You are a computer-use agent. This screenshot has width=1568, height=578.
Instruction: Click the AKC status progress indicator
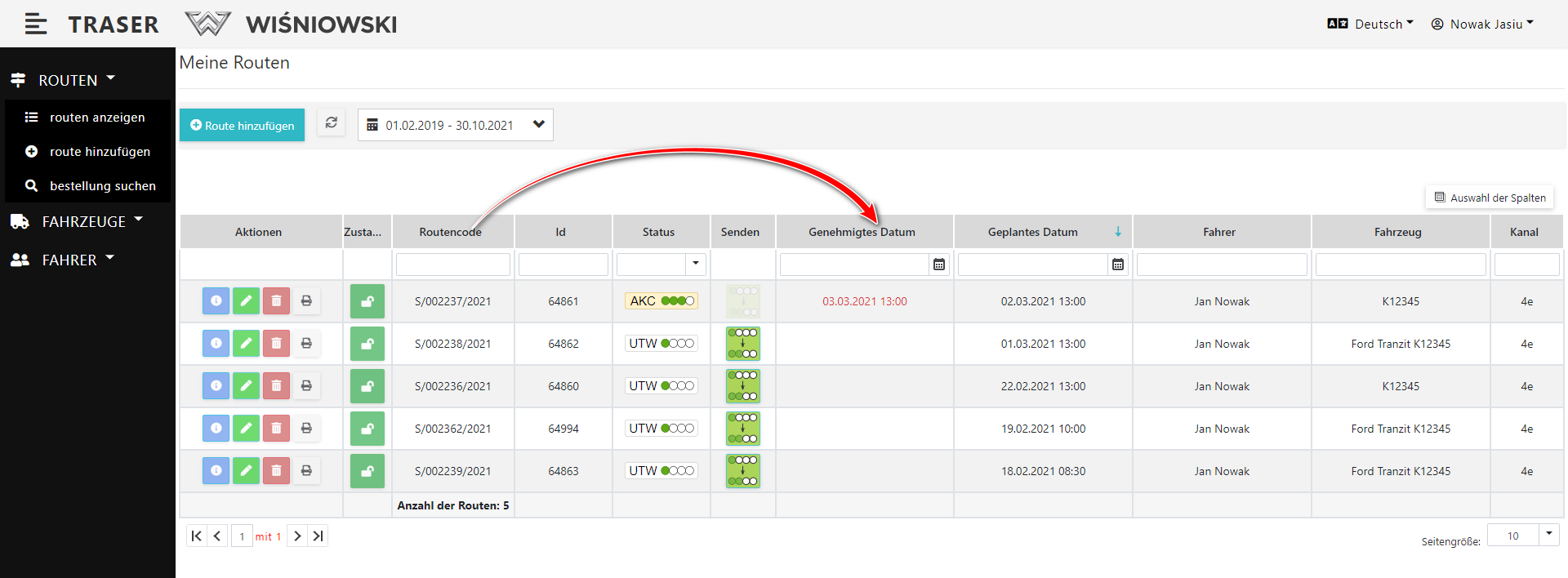(661, 301)
